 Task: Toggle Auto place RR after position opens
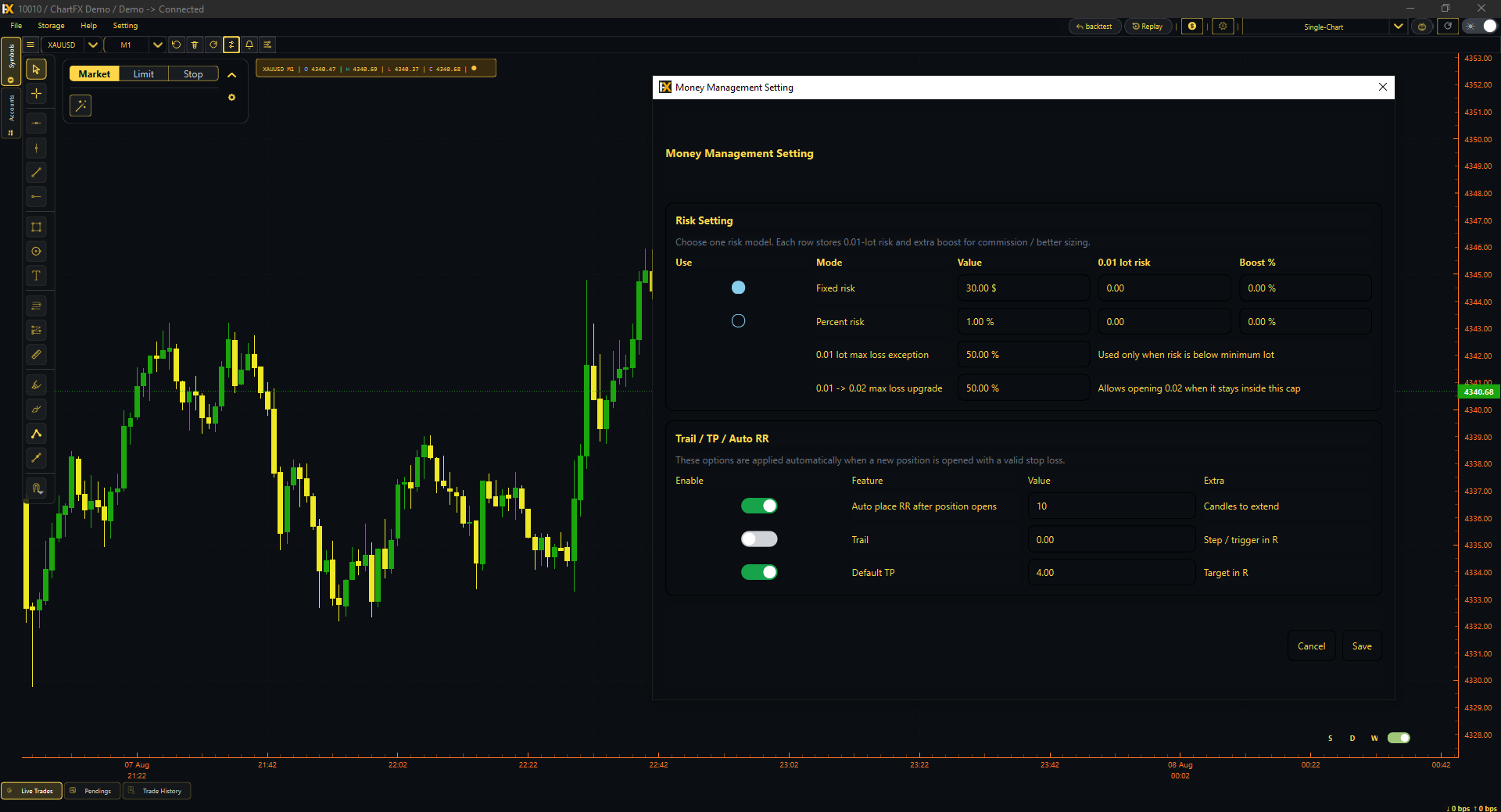pyautogui.click(x=759, y=506)
